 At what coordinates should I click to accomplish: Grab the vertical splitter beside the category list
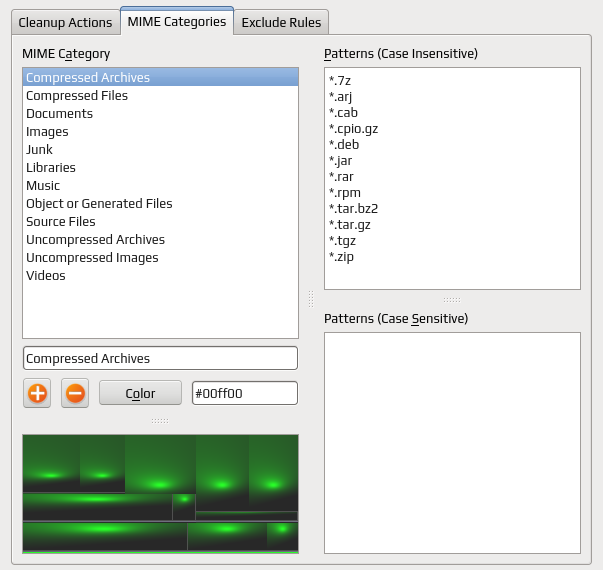[x=311, y=299]
